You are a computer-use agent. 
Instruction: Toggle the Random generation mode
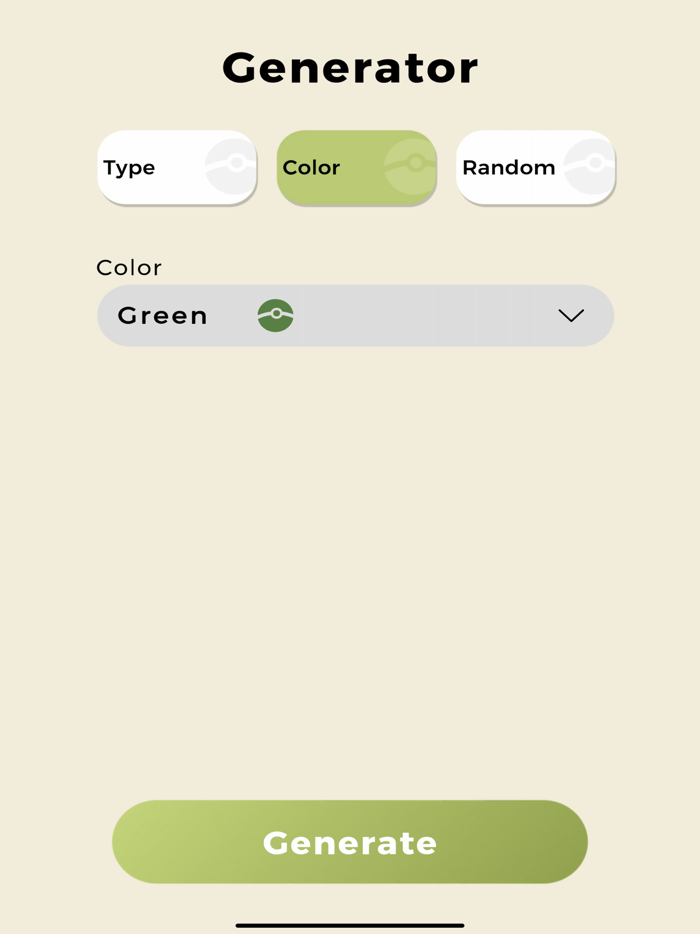point(536,168)
